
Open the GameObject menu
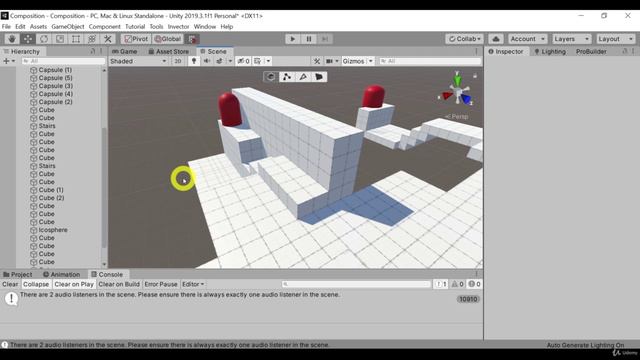[x=68, y=27]
